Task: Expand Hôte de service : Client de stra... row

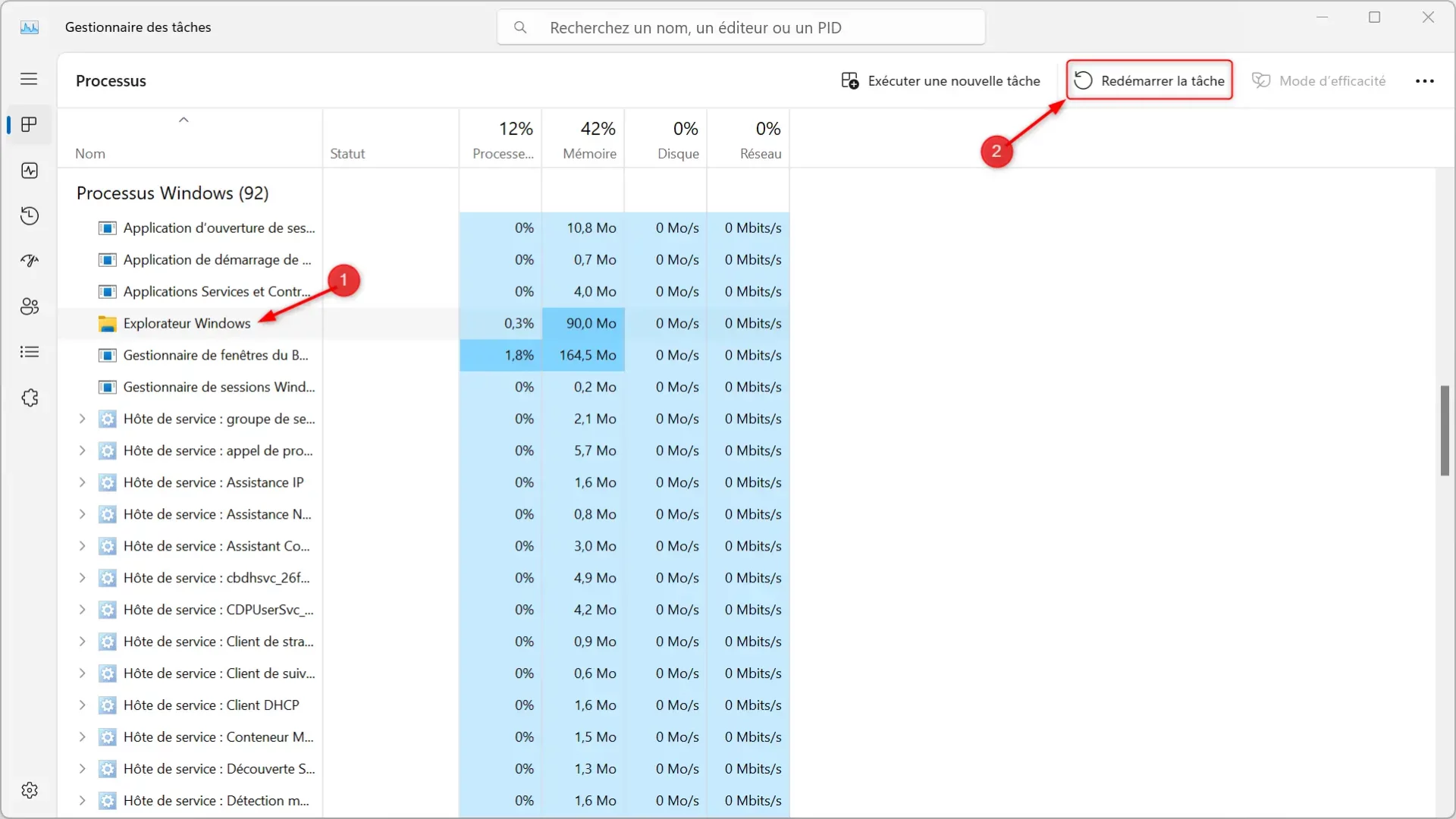Action: point(82,642)
